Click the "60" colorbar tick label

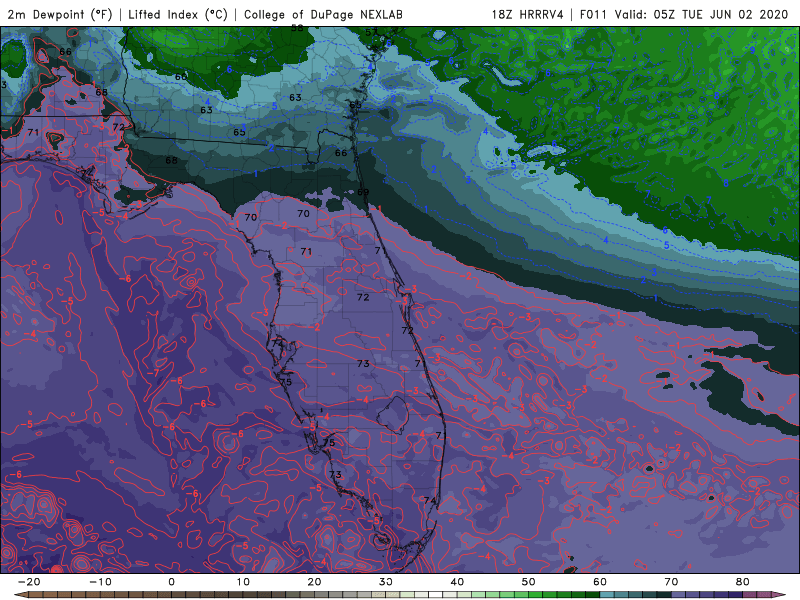(x=600, y=582)
